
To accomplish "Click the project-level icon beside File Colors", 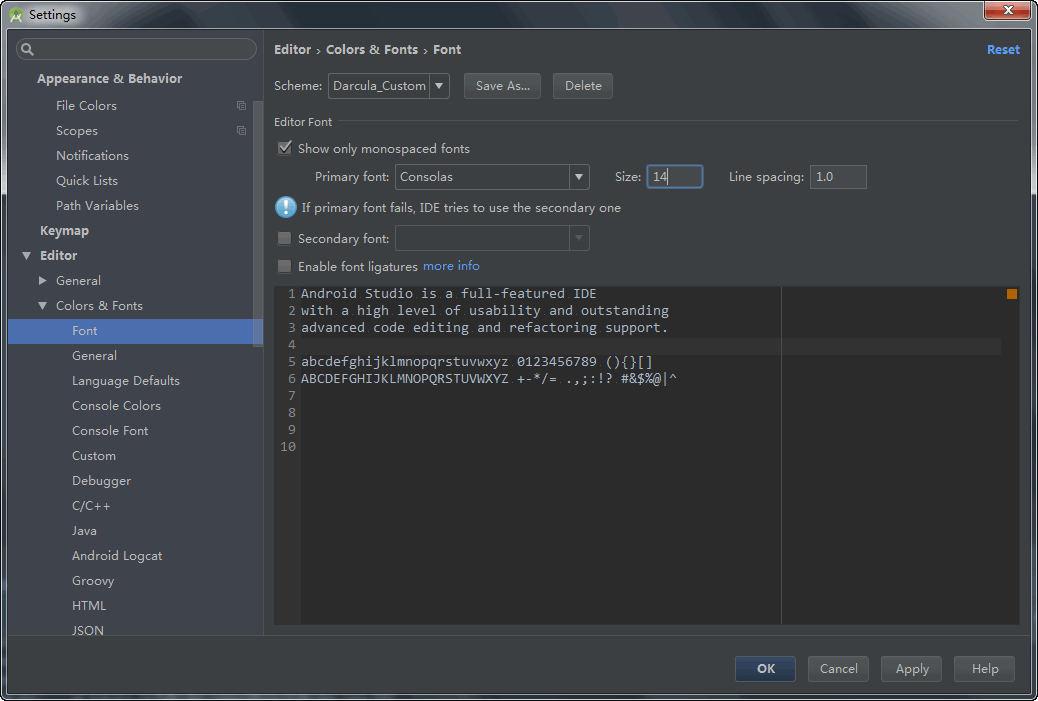I will click(242, 106).
